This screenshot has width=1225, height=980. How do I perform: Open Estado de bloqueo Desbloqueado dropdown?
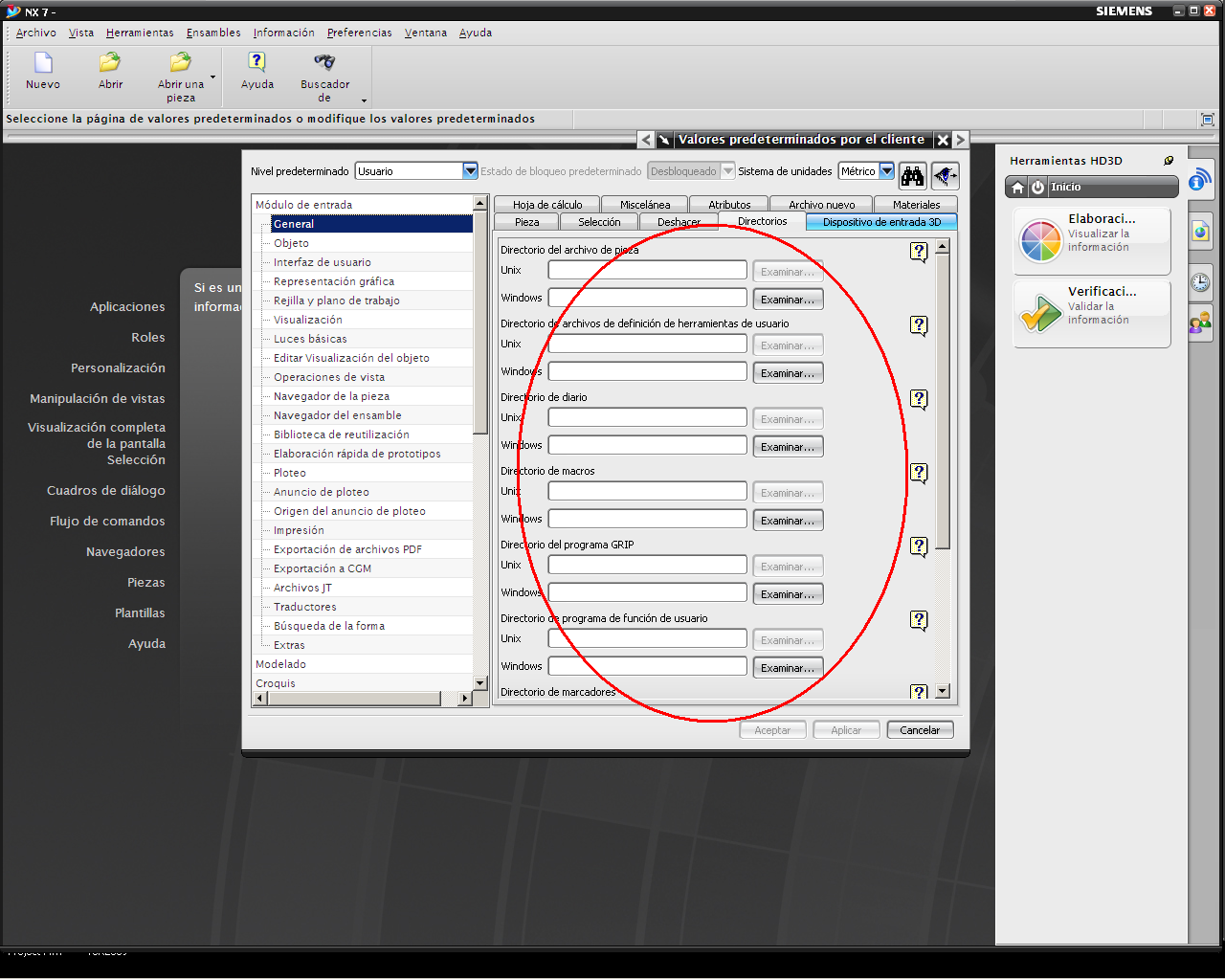click(x=728, y=171)
